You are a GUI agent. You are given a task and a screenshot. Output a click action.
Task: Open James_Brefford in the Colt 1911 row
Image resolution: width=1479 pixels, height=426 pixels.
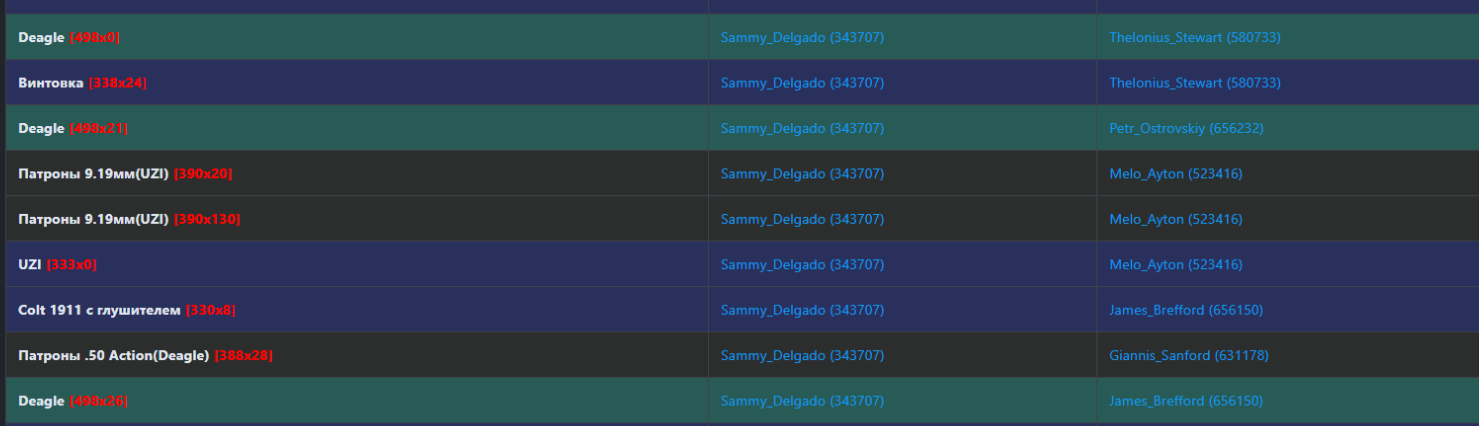(x=1185, y=310)
